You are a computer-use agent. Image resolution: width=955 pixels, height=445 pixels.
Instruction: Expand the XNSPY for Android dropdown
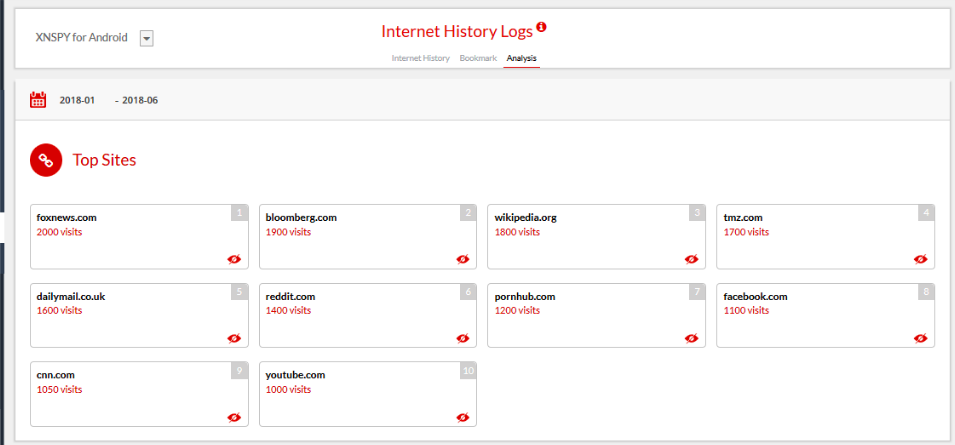(x=146, y=38)
